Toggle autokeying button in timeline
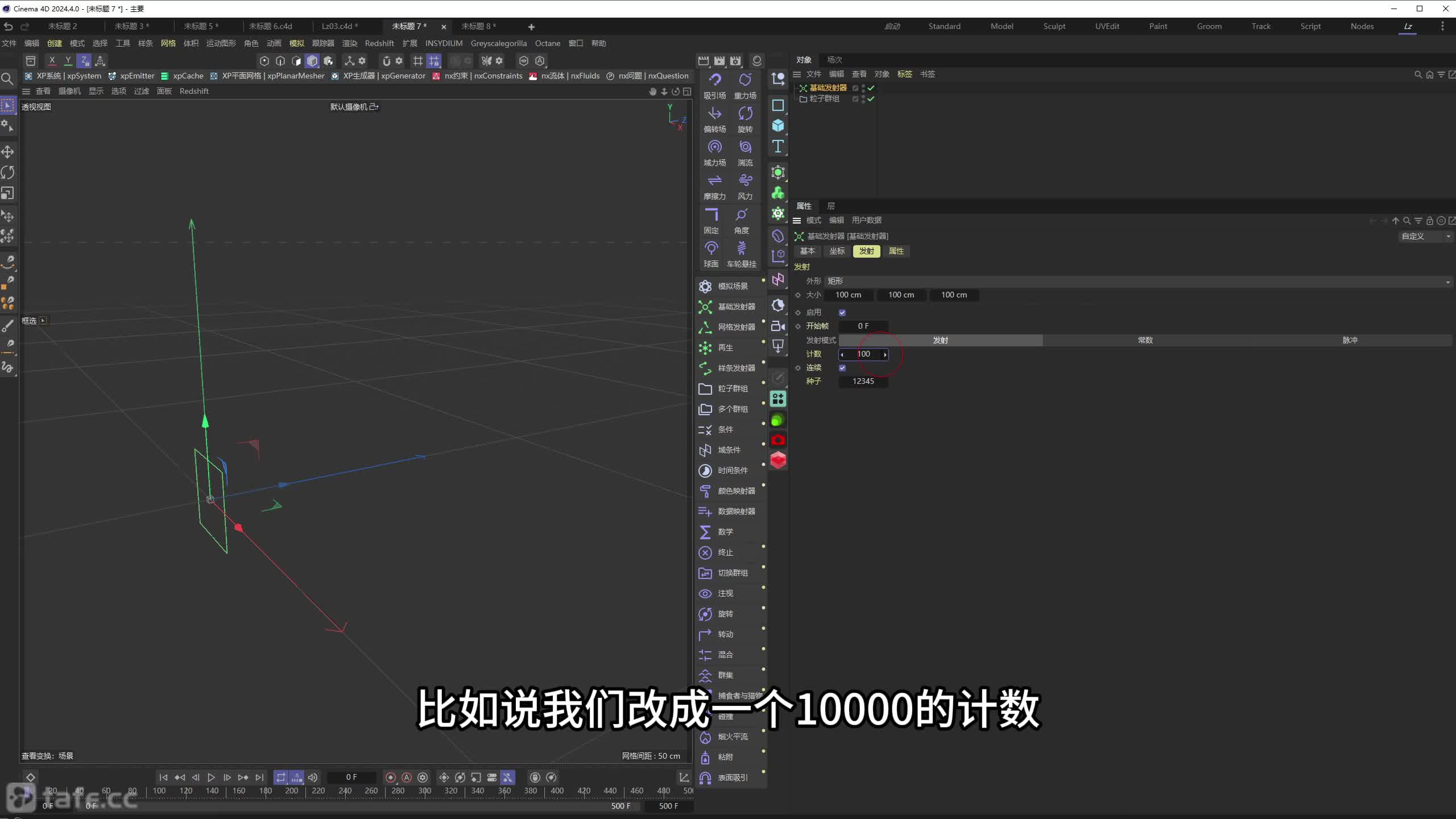The width and height of the screenshot is (1456, 819). click(x=407, y=777)
